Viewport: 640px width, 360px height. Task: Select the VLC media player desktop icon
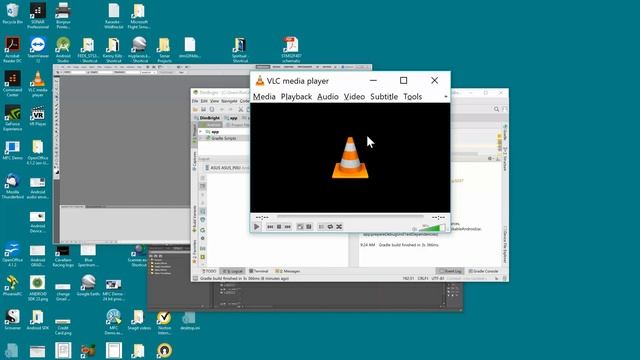pos(38,84)
